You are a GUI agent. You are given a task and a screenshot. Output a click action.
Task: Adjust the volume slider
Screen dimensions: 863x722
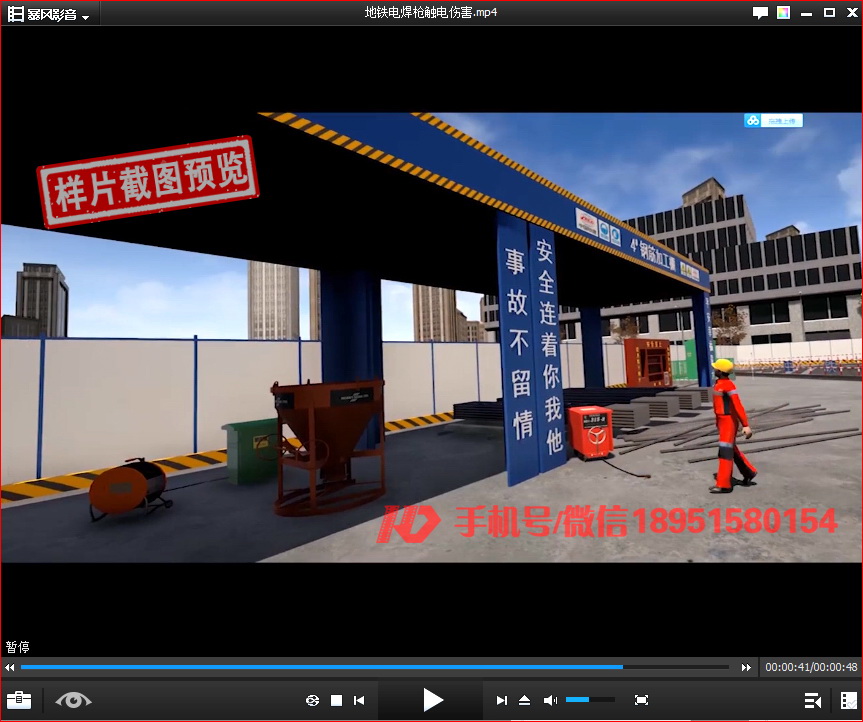tap(590, 700)
